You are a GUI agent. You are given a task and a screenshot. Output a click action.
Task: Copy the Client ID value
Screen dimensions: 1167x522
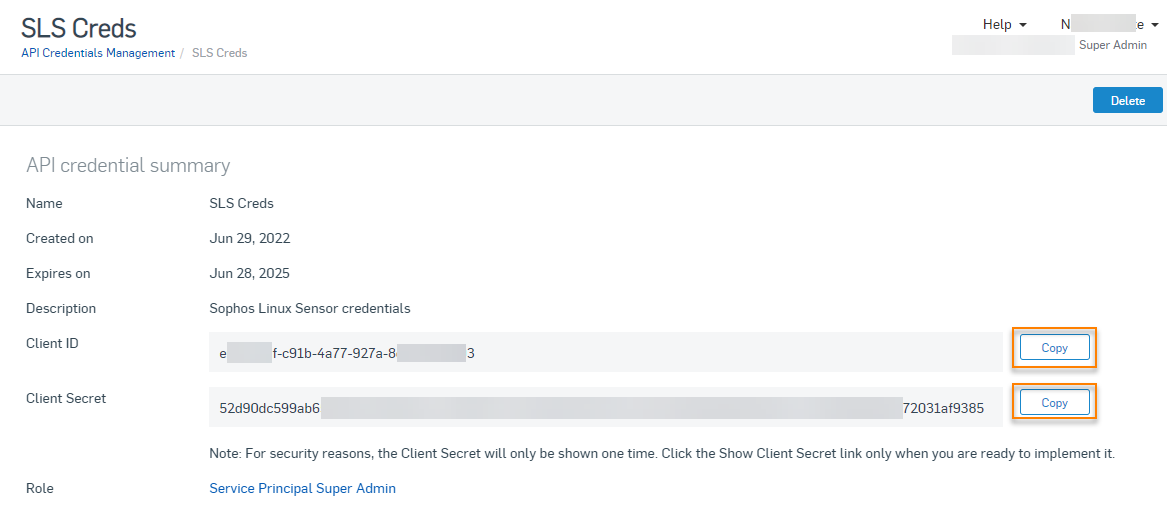(1054, 348)
